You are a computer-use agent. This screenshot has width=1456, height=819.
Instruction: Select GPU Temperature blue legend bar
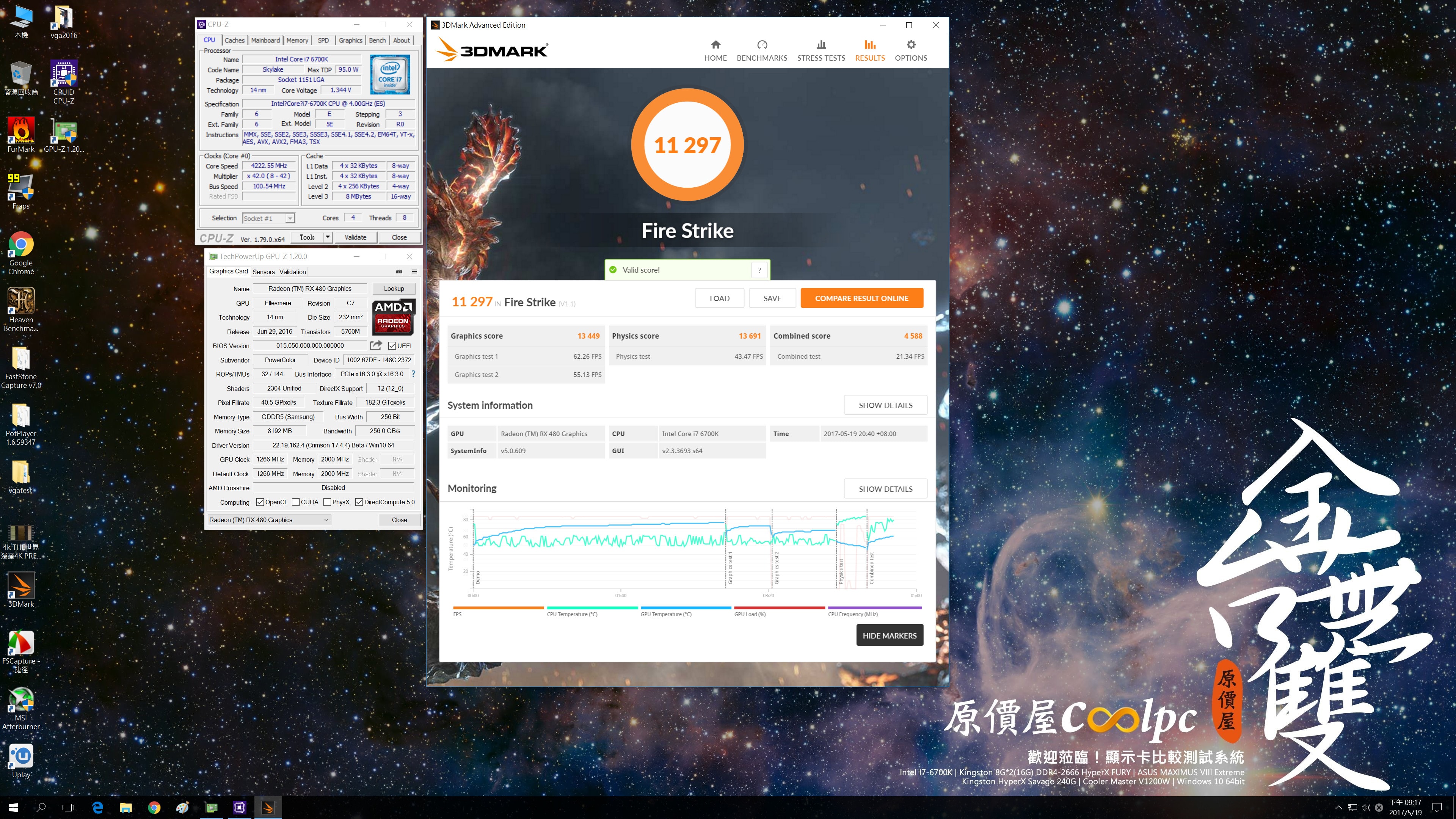[686, 607]
